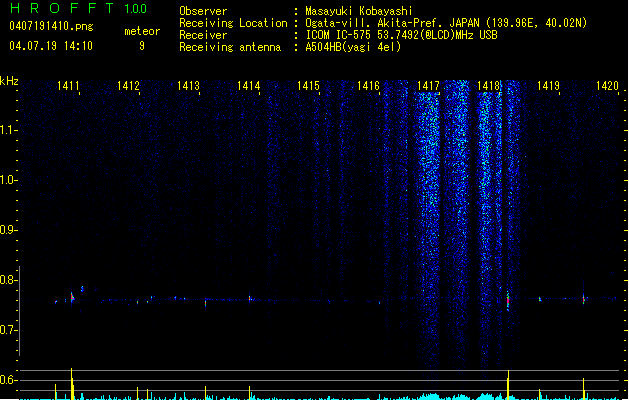Click the 0.7 kHz frequency tick label

(x=8, y=330)
